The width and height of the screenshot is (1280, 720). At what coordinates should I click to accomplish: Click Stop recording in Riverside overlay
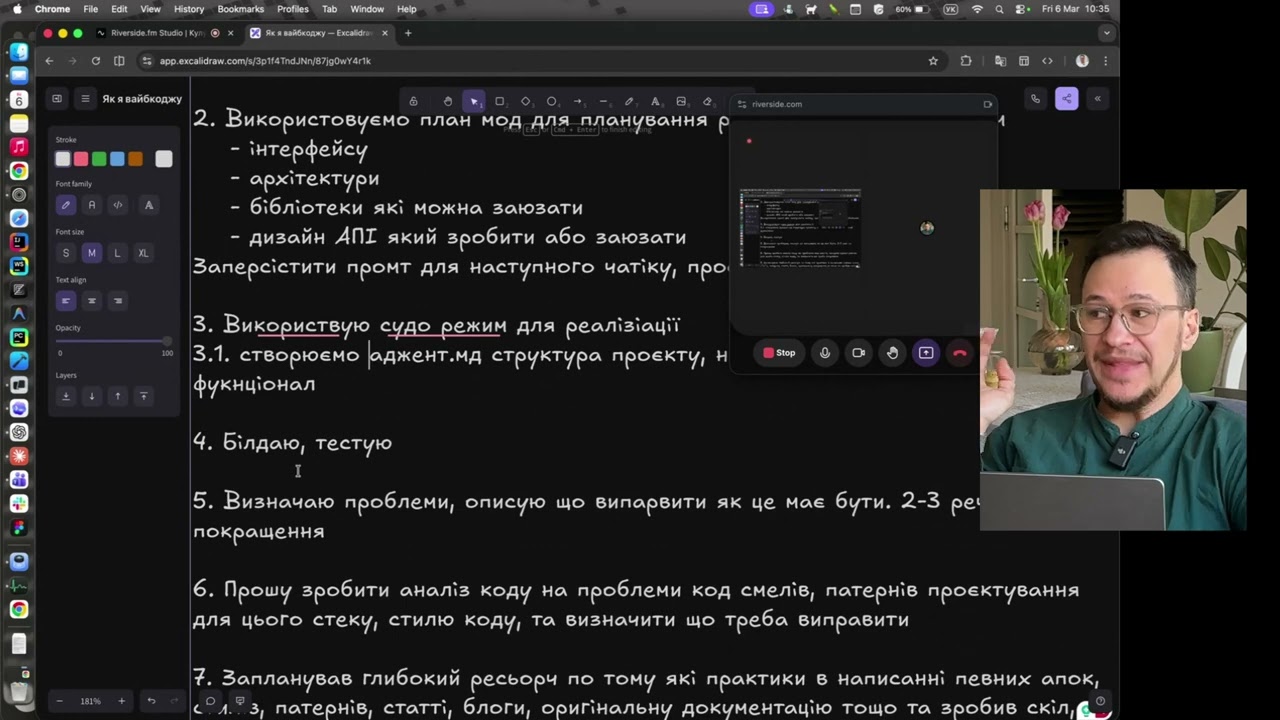779,352
